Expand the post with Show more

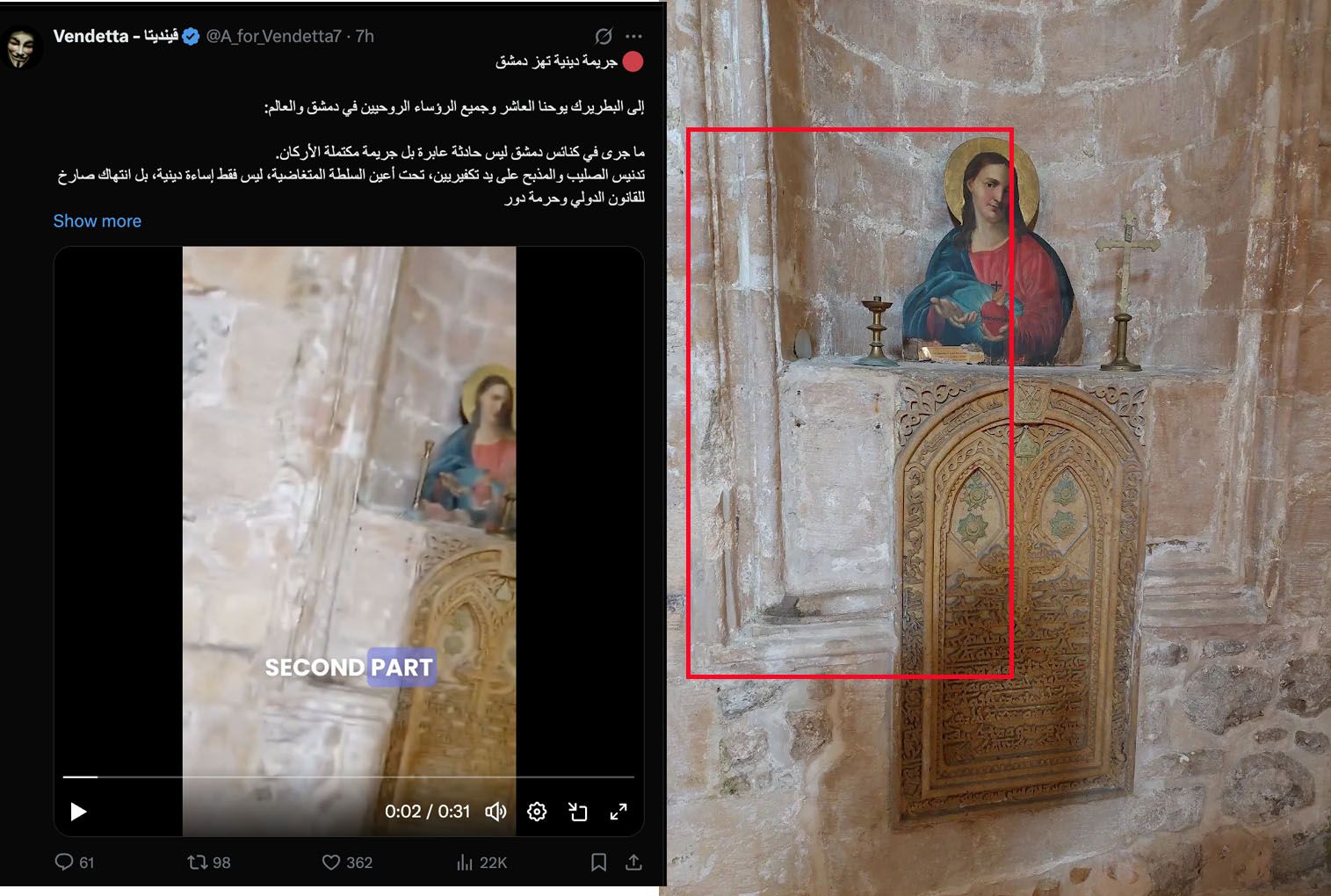click(x=97, y=220)
